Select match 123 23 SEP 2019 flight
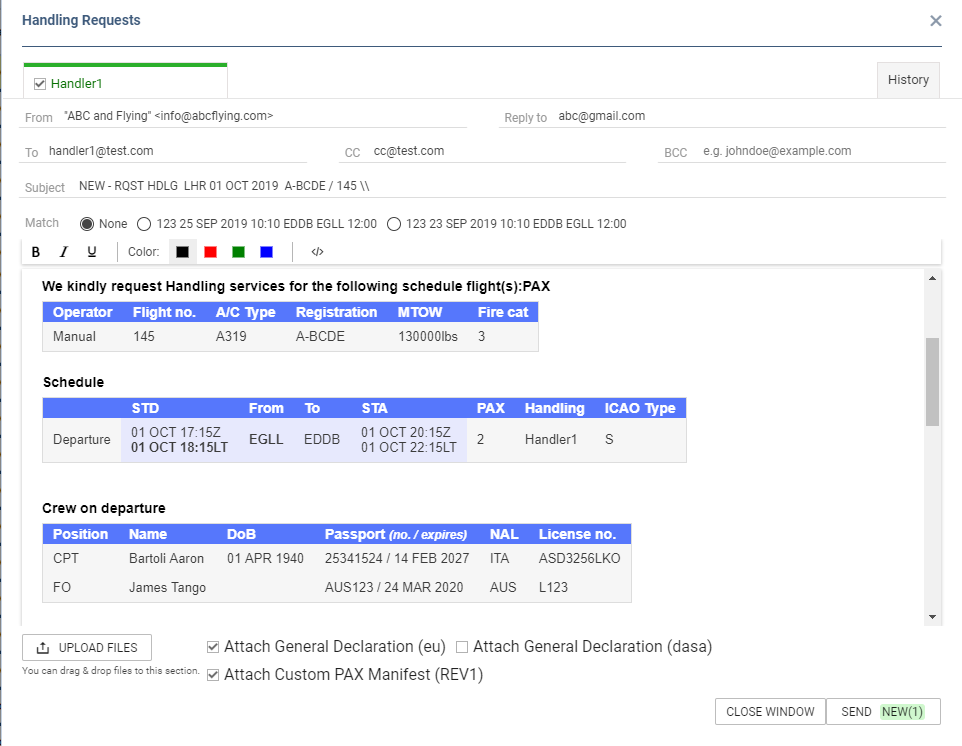 394,224
